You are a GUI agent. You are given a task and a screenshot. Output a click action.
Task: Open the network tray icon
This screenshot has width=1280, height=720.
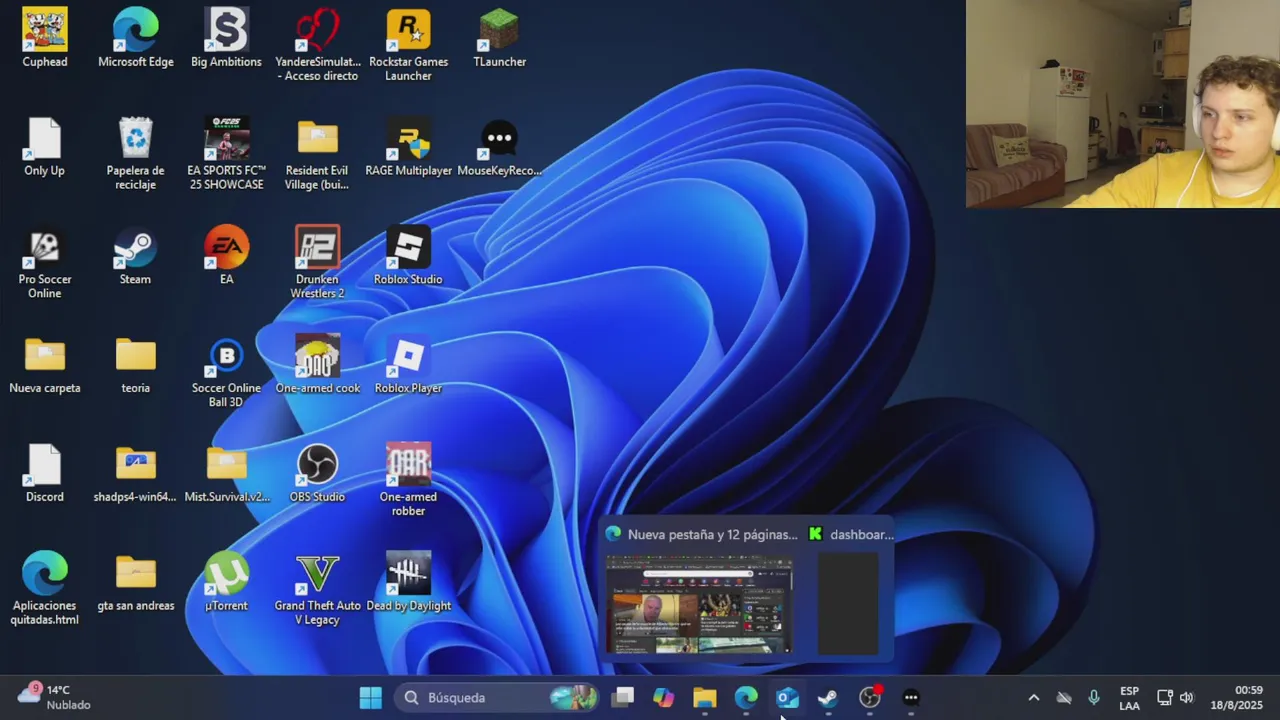[x=1165, y=698]
